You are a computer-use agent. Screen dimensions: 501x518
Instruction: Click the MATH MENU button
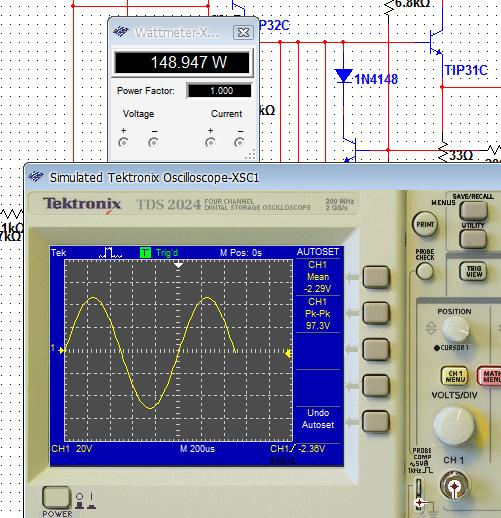489,376
